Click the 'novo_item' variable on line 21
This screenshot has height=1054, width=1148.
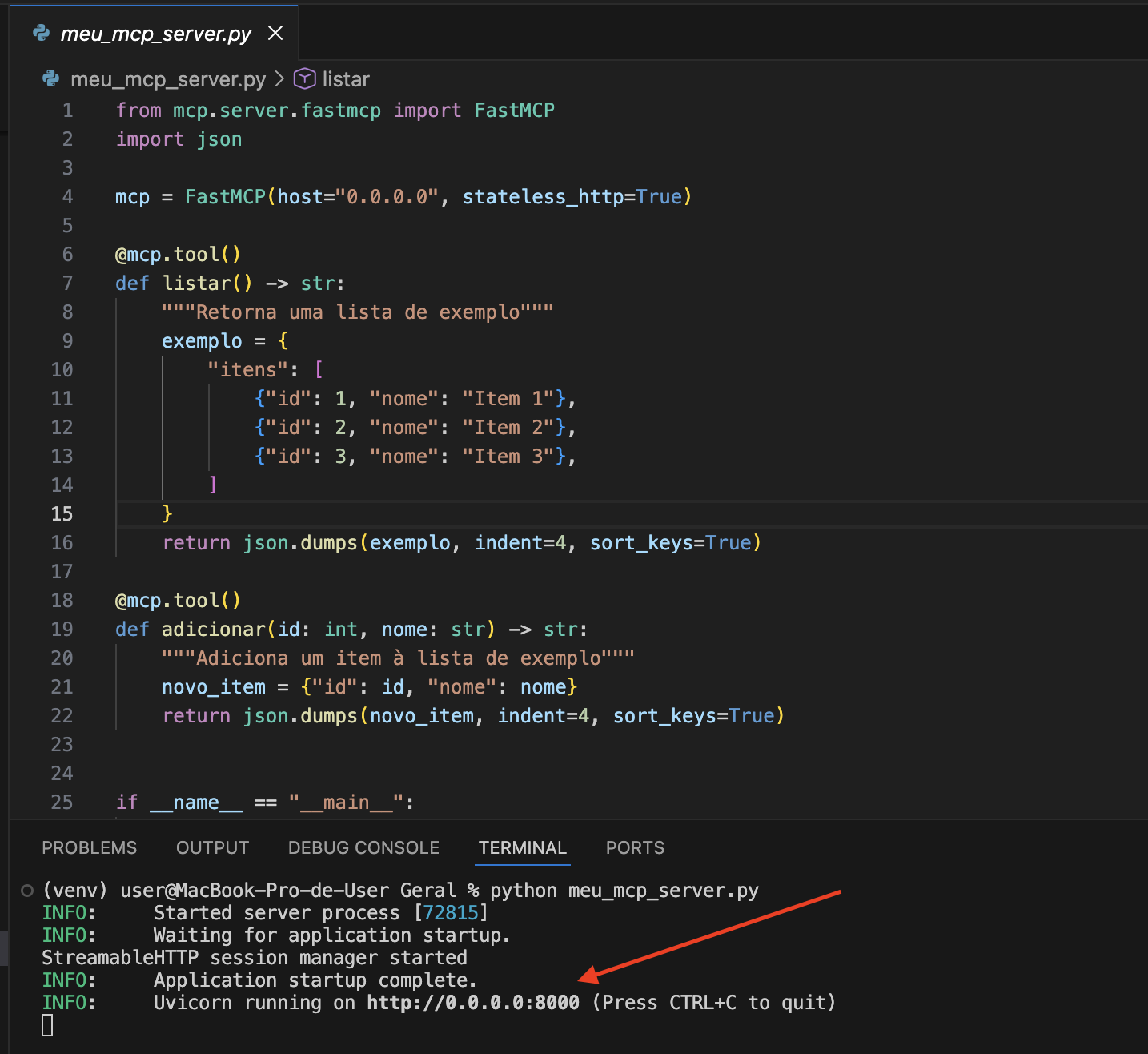click(x=214, y=687)
